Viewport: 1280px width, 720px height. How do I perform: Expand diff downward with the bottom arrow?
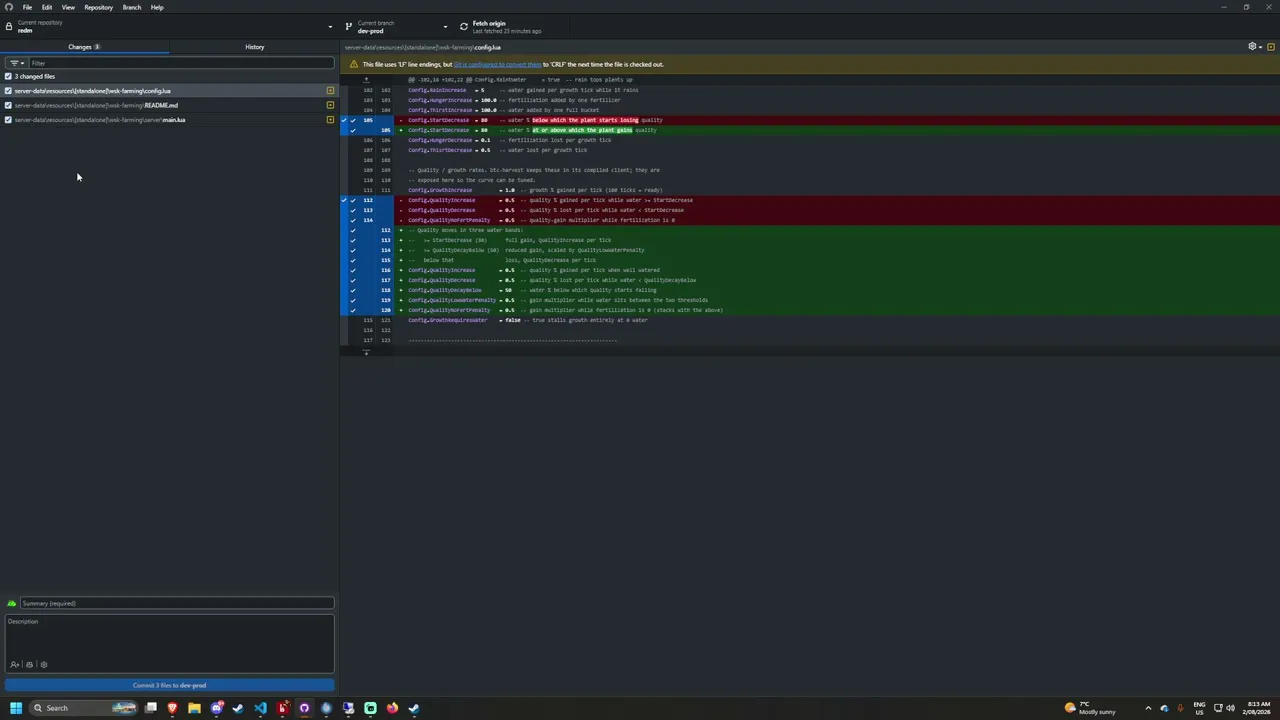pyautogui.click(x=366, y=352)
